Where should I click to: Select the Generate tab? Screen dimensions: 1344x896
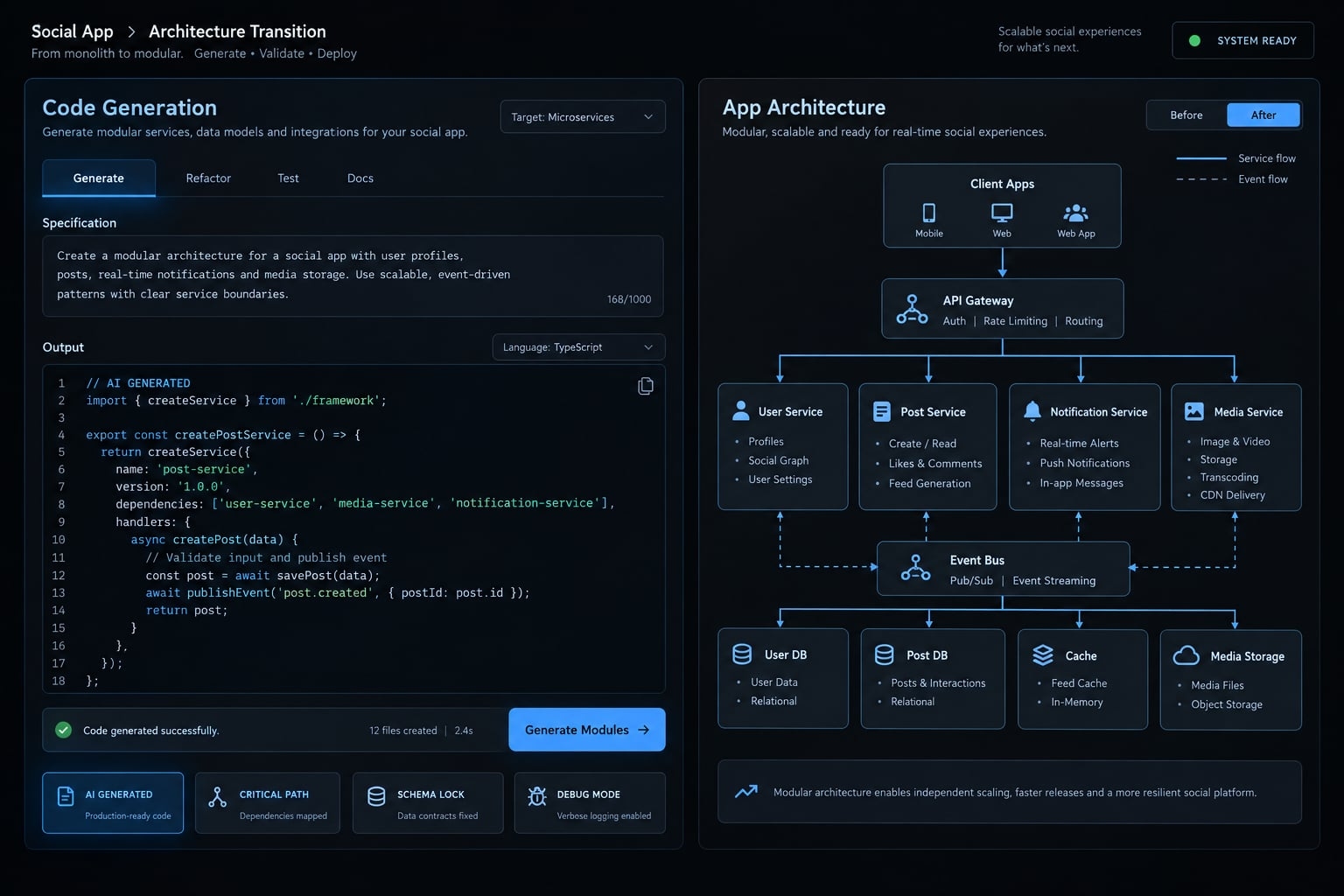99,178
